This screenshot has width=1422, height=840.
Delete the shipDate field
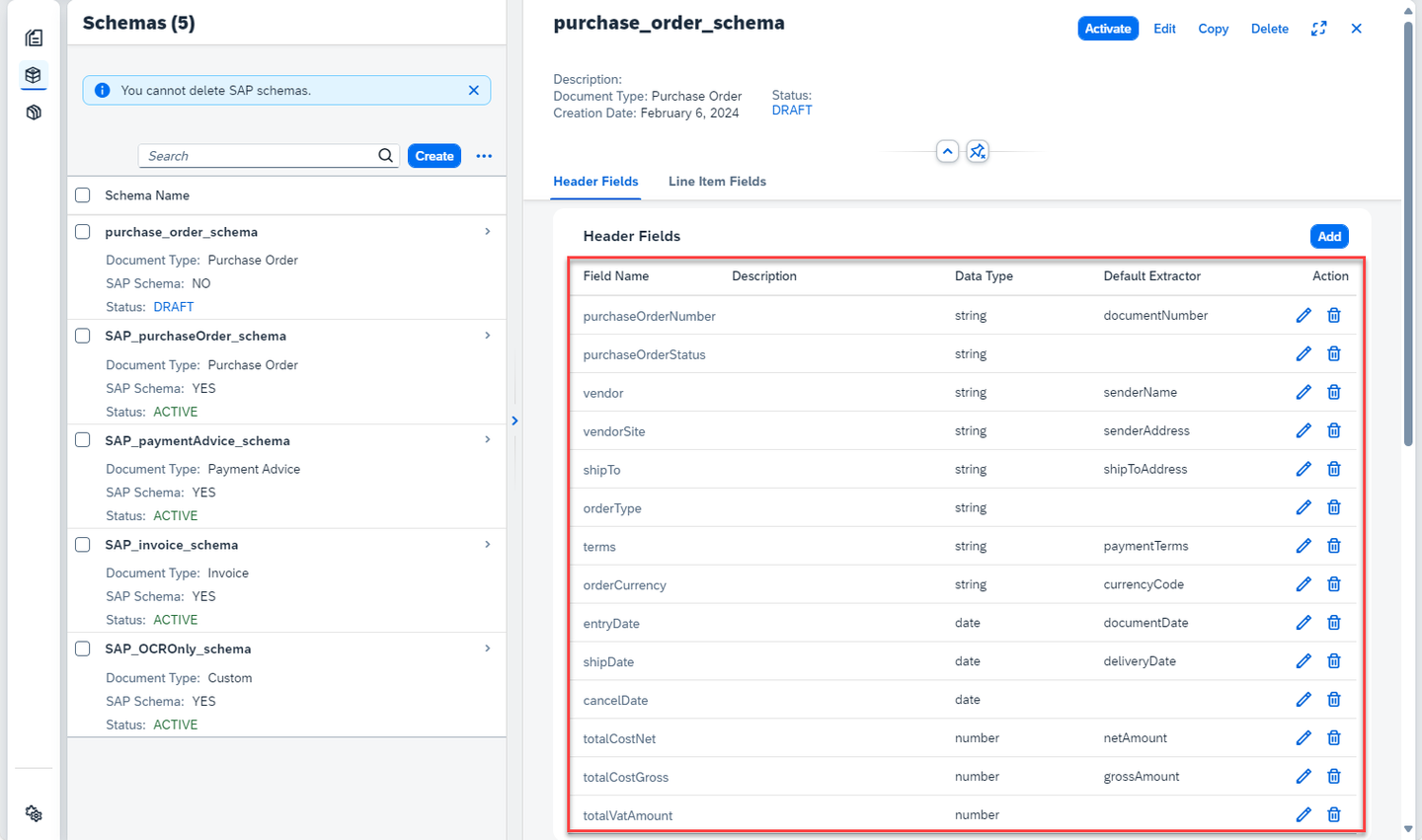[1334, 661]
